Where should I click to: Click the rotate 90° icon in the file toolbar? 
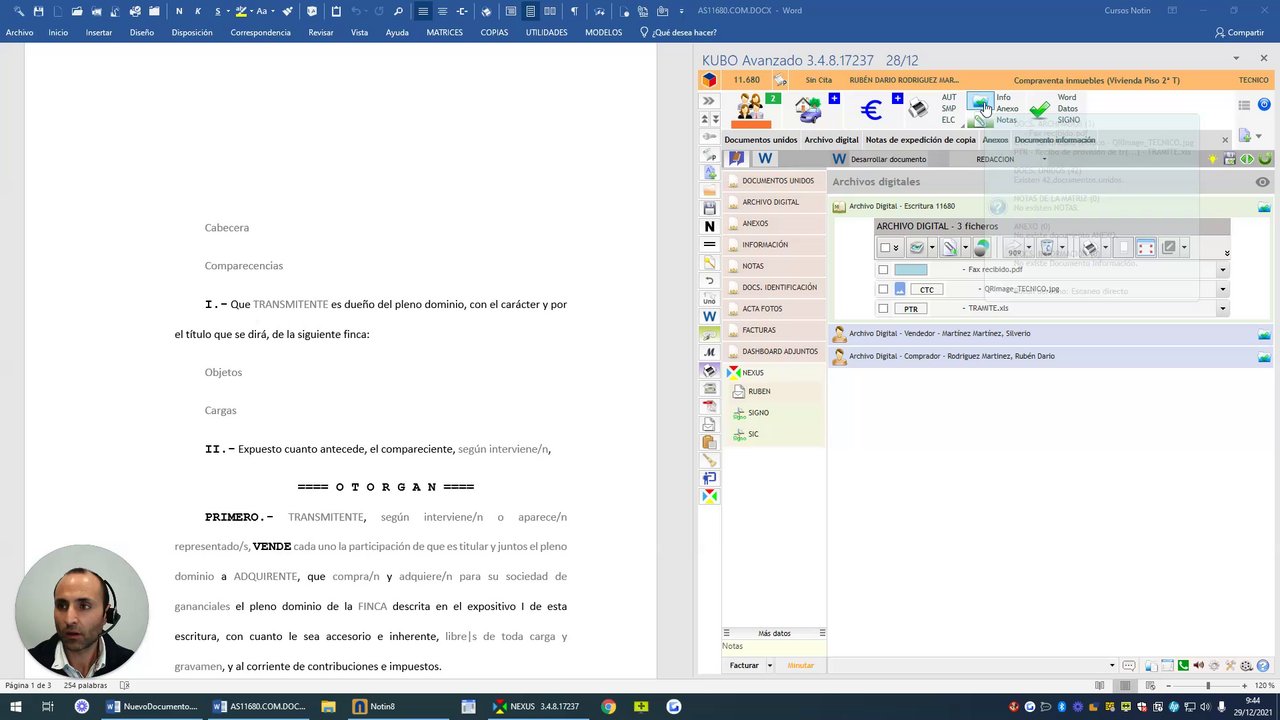click(1014, 248)
